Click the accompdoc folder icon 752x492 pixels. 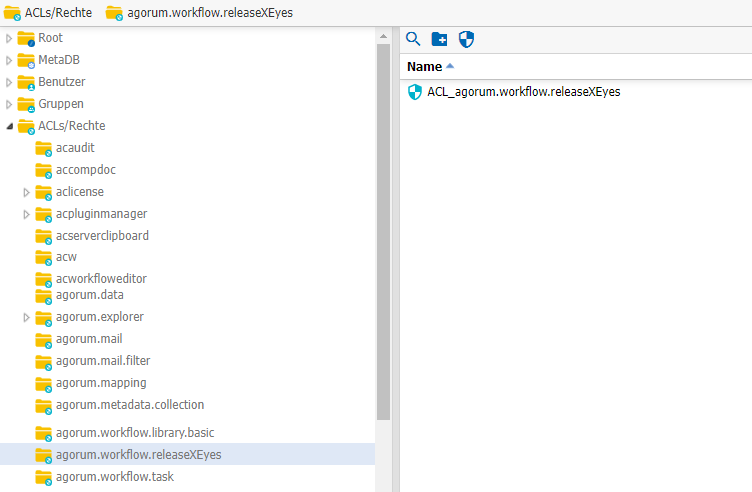tap(44, 171)
